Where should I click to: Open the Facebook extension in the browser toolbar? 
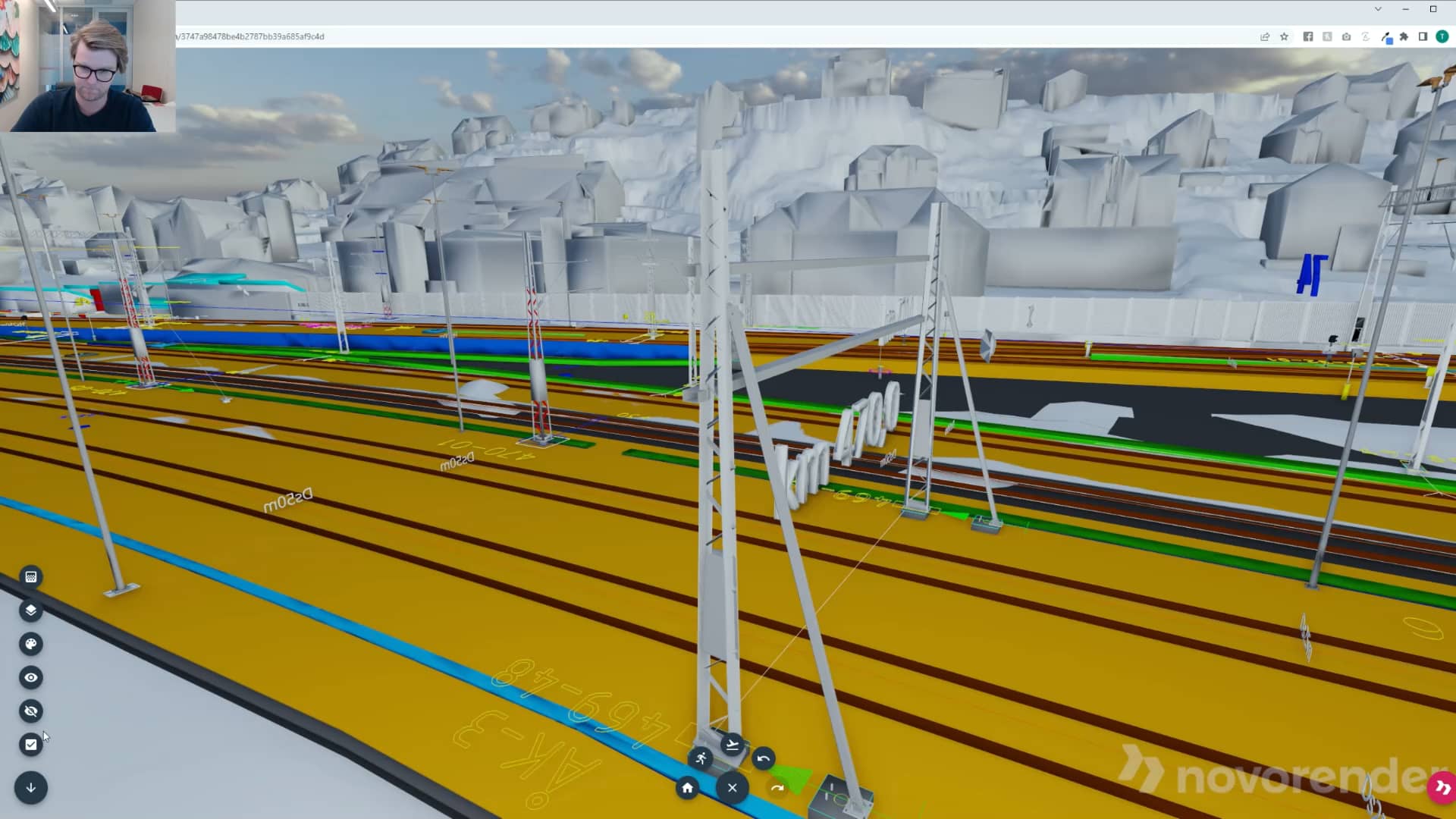pos(1307,36)
